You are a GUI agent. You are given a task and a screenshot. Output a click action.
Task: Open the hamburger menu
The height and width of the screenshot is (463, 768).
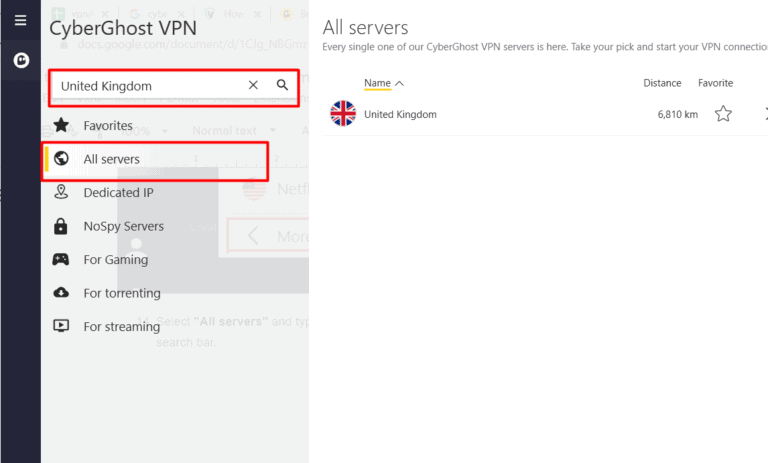click(x=20, y=20)
